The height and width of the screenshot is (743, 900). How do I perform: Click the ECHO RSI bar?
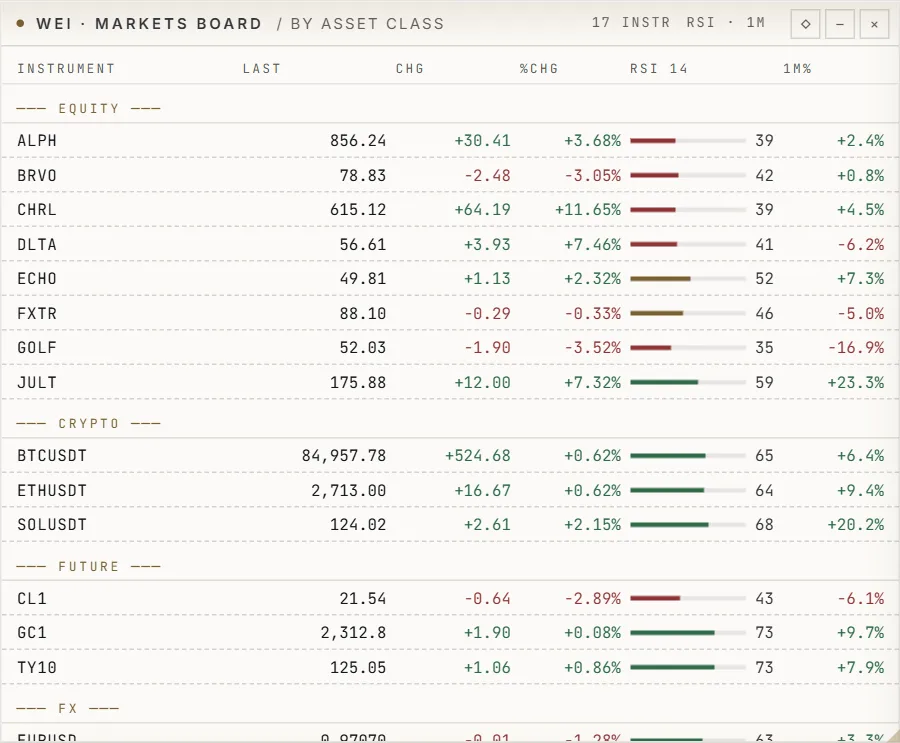click(688, 278)
